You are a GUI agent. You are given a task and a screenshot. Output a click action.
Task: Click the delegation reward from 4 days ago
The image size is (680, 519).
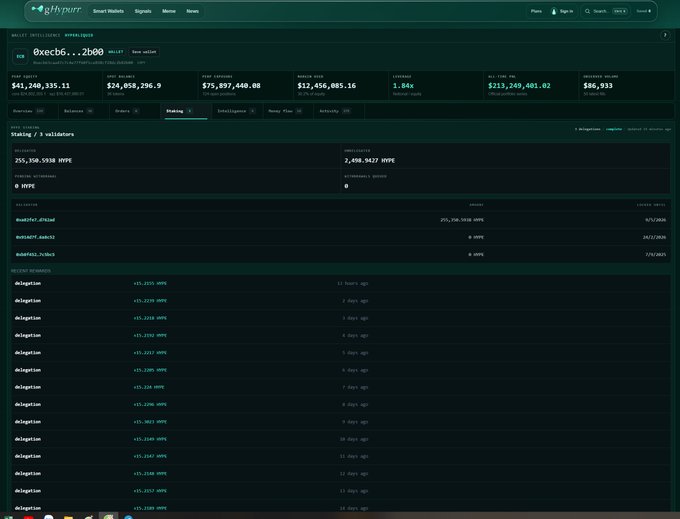(x=340, y=335)
